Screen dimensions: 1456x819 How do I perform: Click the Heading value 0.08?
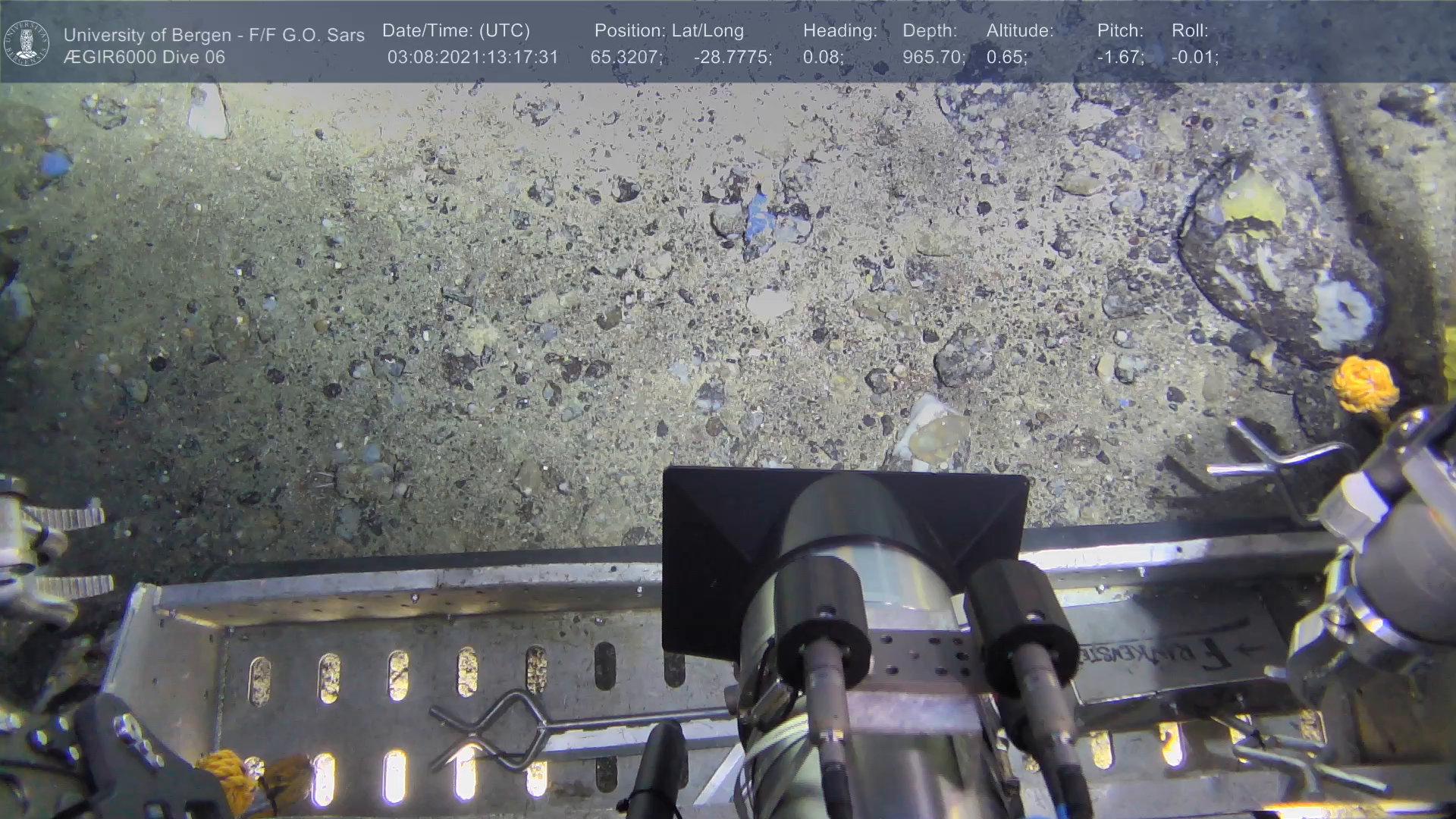point(823,58)
